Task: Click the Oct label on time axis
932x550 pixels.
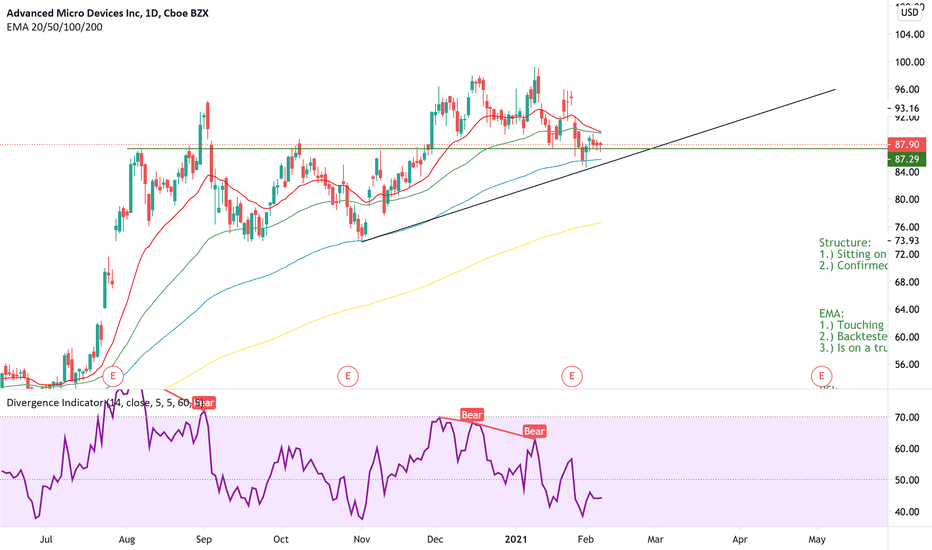Action: pos(281,539)
